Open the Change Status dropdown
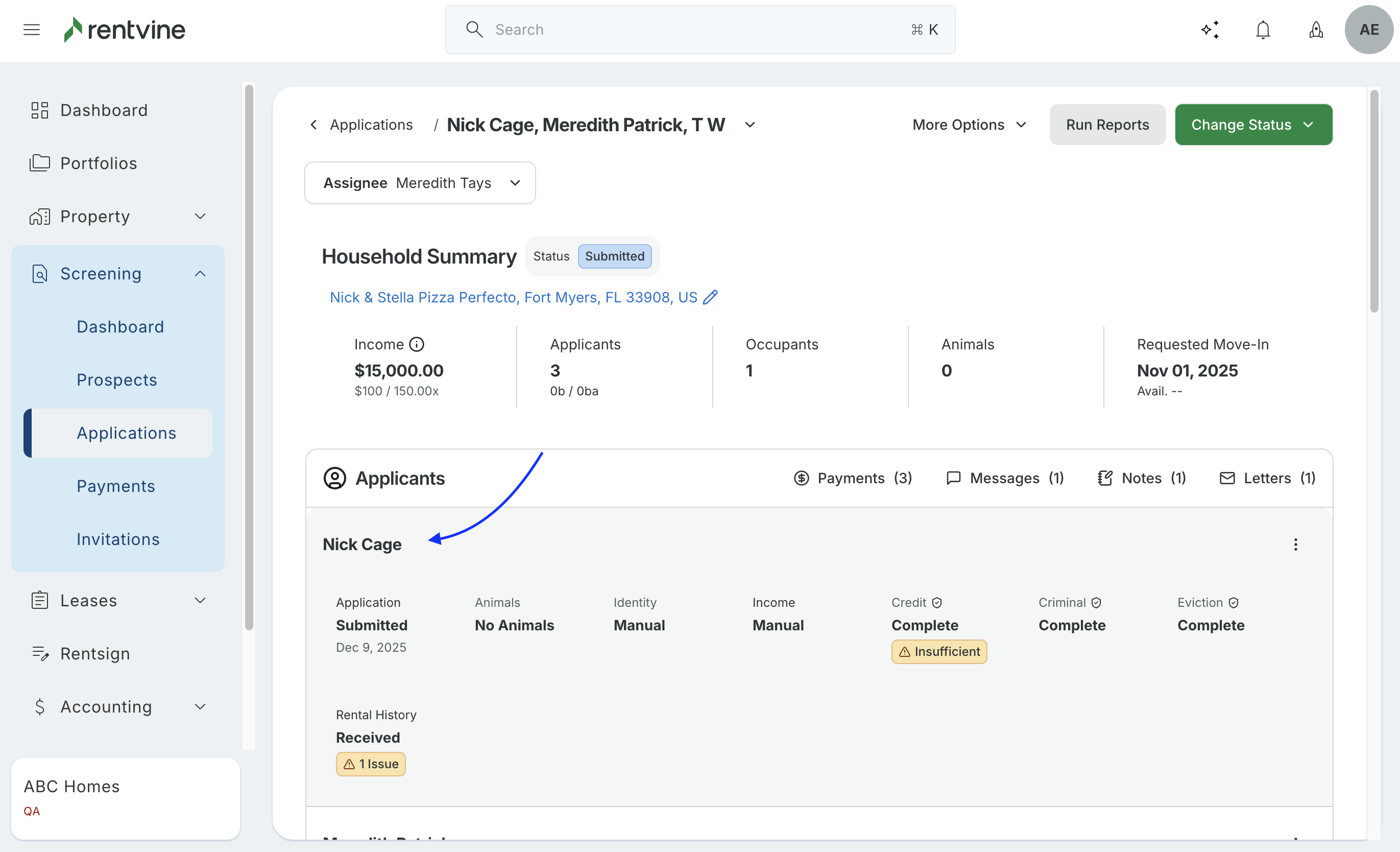Screen dimensions: 1400x852 tap(1253, 125)
